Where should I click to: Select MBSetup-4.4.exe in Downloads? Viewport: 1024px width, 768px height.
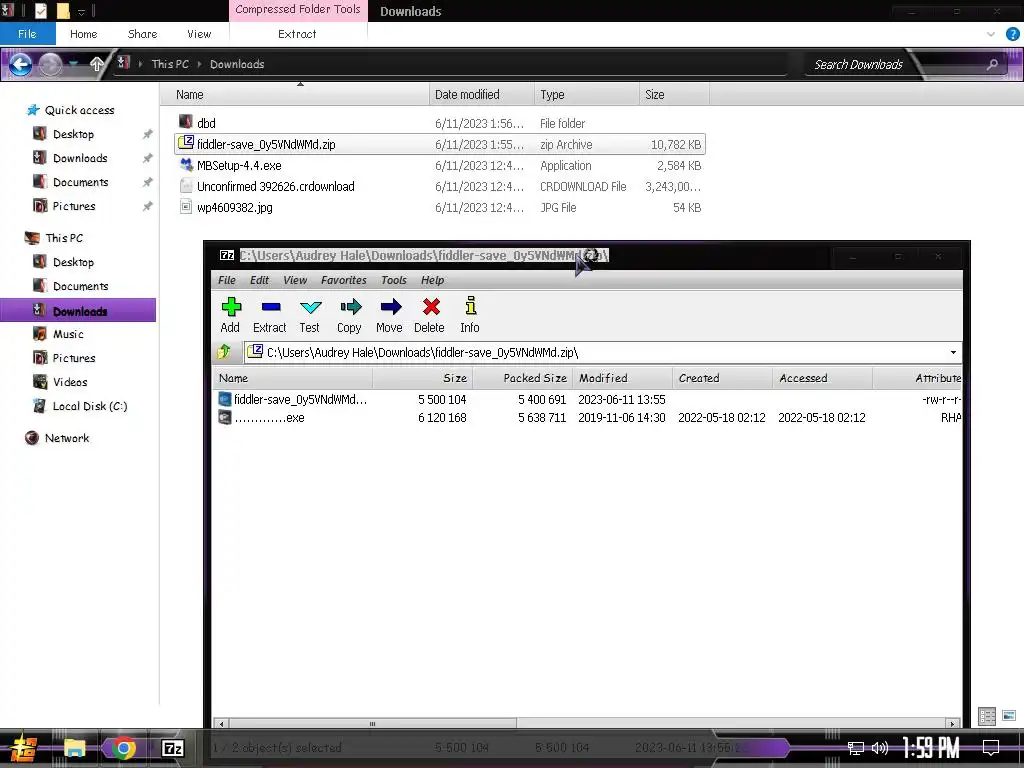[x=239, y=165]
